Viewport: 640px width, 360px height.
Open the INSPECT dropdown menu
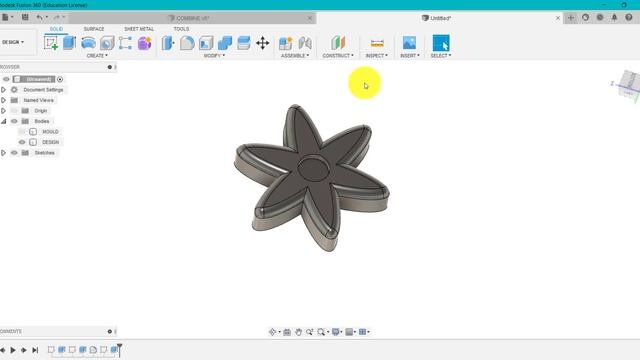377,56
